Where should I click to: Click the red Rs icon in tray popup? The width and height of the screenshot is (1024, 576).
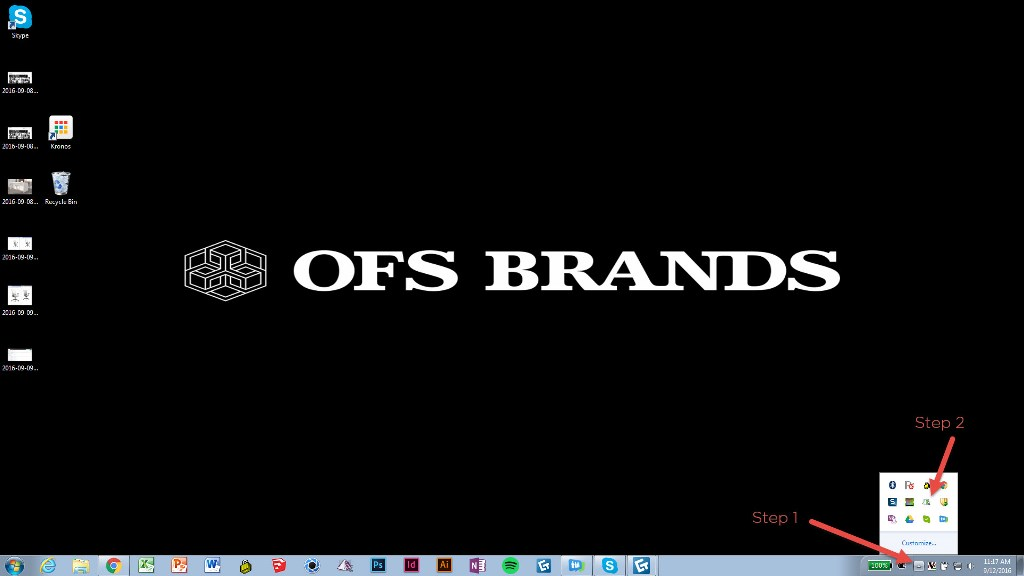click(909, 485)
